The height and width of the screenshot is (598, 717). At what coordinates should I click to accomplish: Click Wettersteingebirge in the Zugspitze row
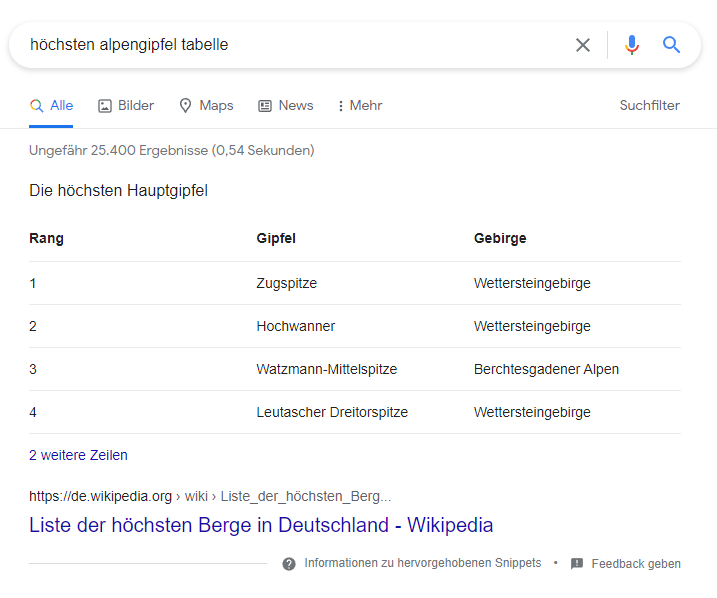pos(532,283)
